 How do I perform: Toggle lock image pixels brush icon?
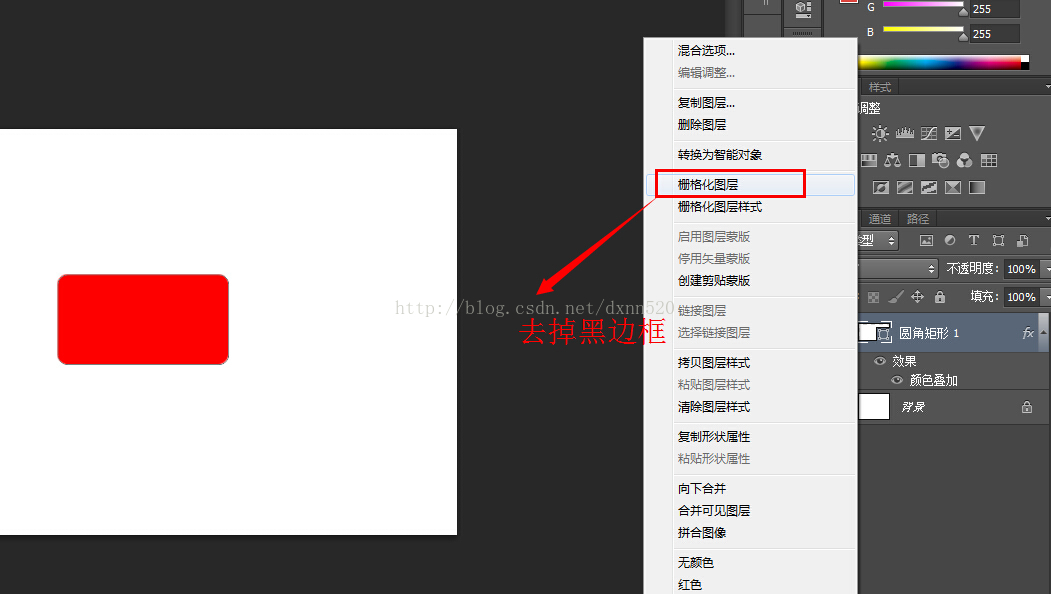(896, 296)
